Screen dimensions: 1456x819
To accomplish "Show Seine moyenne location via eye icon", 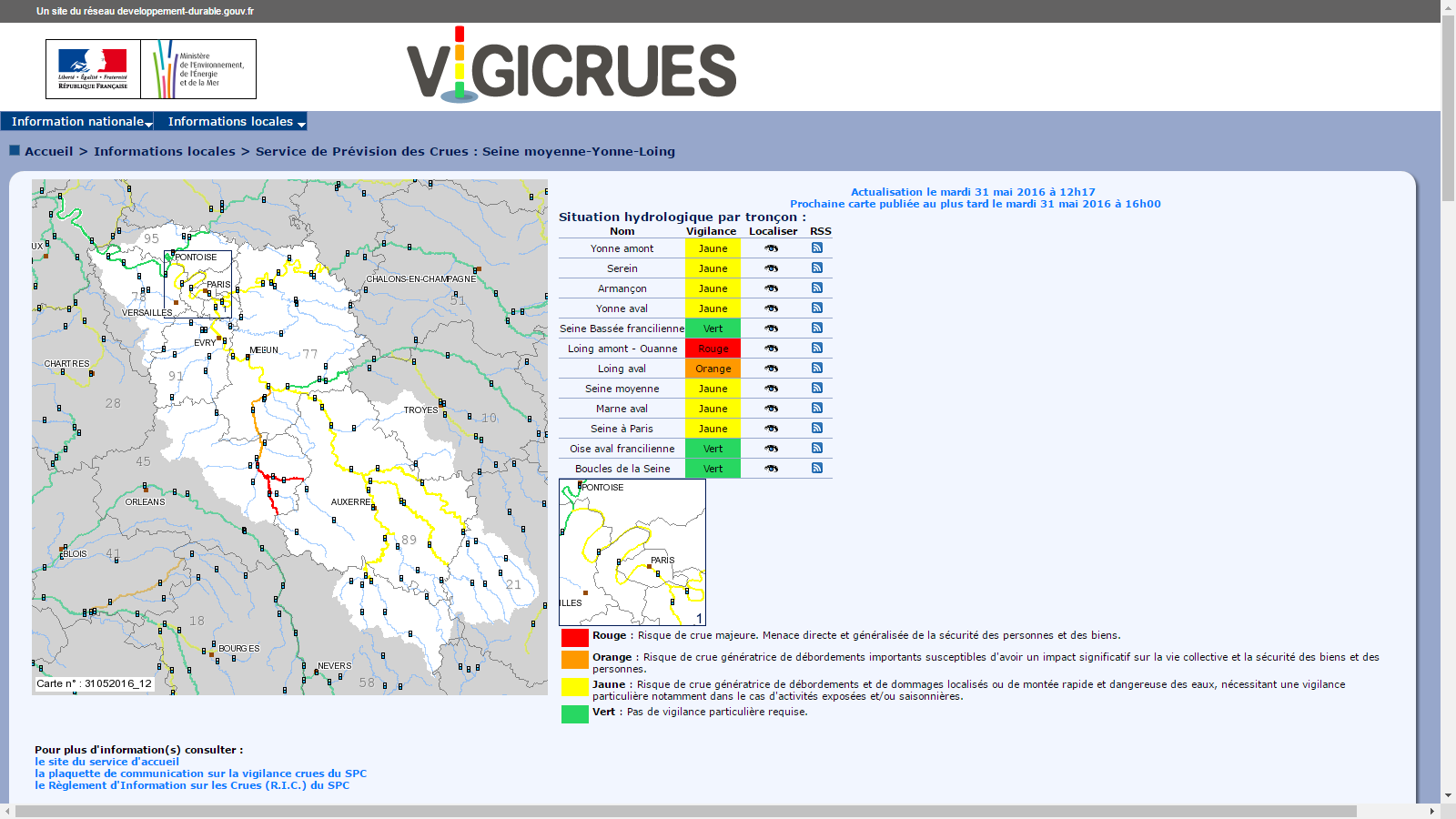I will click(x=772, y=389).
